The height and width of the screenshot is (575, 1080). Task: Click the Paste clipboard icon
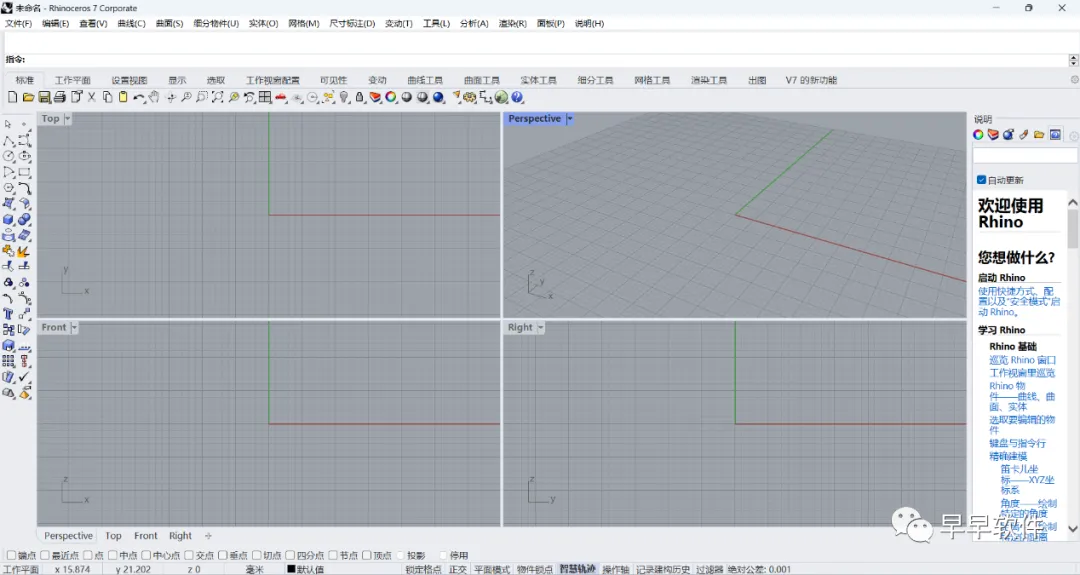coord(123,97)
